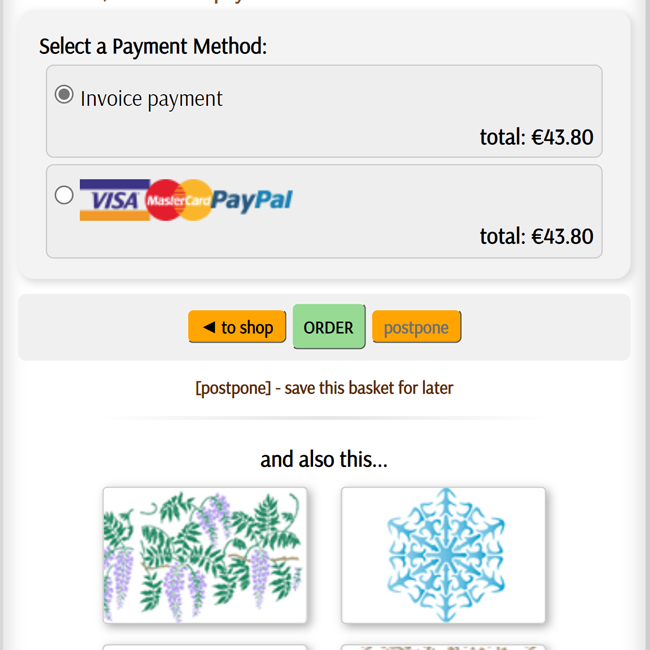Click the total €43.80 under the card logos

click(536, 236)
